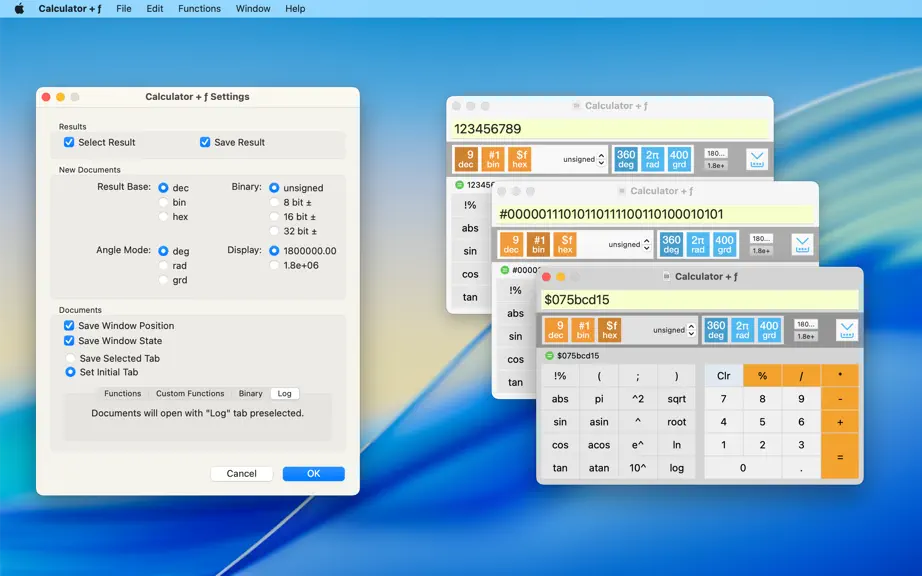Switch front calculator to 2π rad mode
The image size is (922, 576).
pyautogui.click(x=742, y=330)
